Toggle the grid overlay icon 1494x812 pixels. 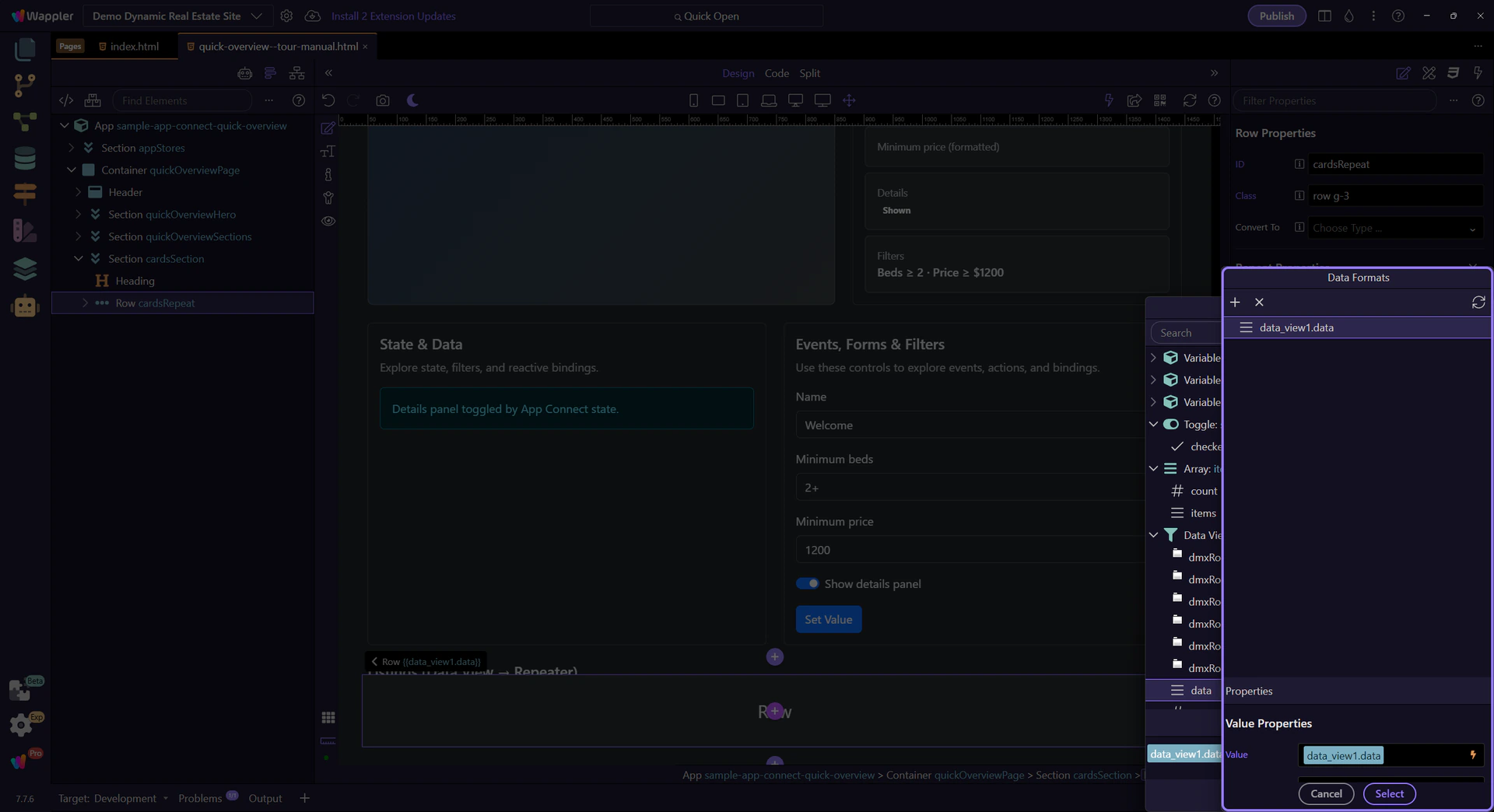[x=328, y=717]
